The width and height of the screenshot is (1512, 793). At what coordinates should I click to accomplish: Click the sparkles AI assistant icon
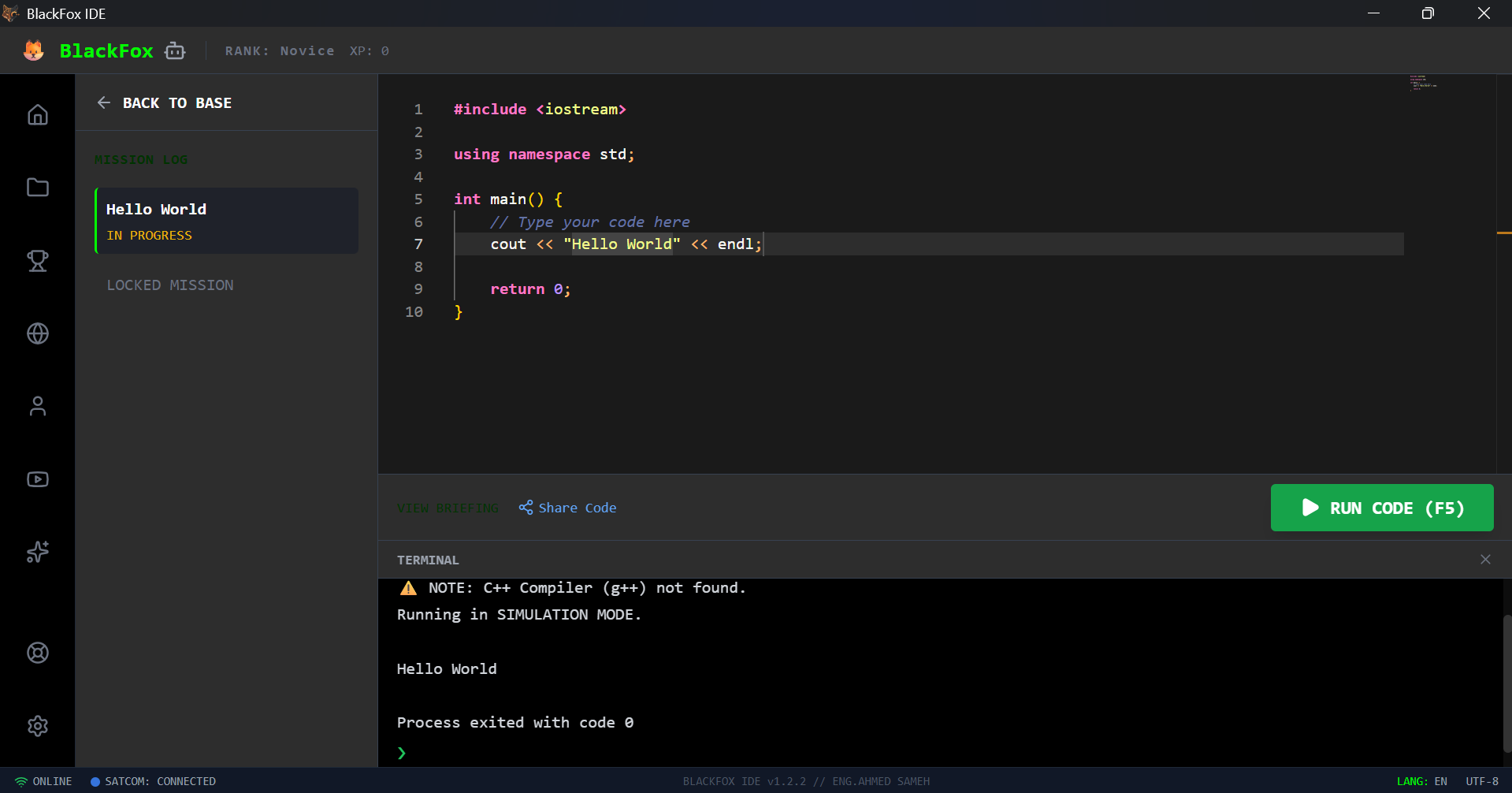[38, 552]
